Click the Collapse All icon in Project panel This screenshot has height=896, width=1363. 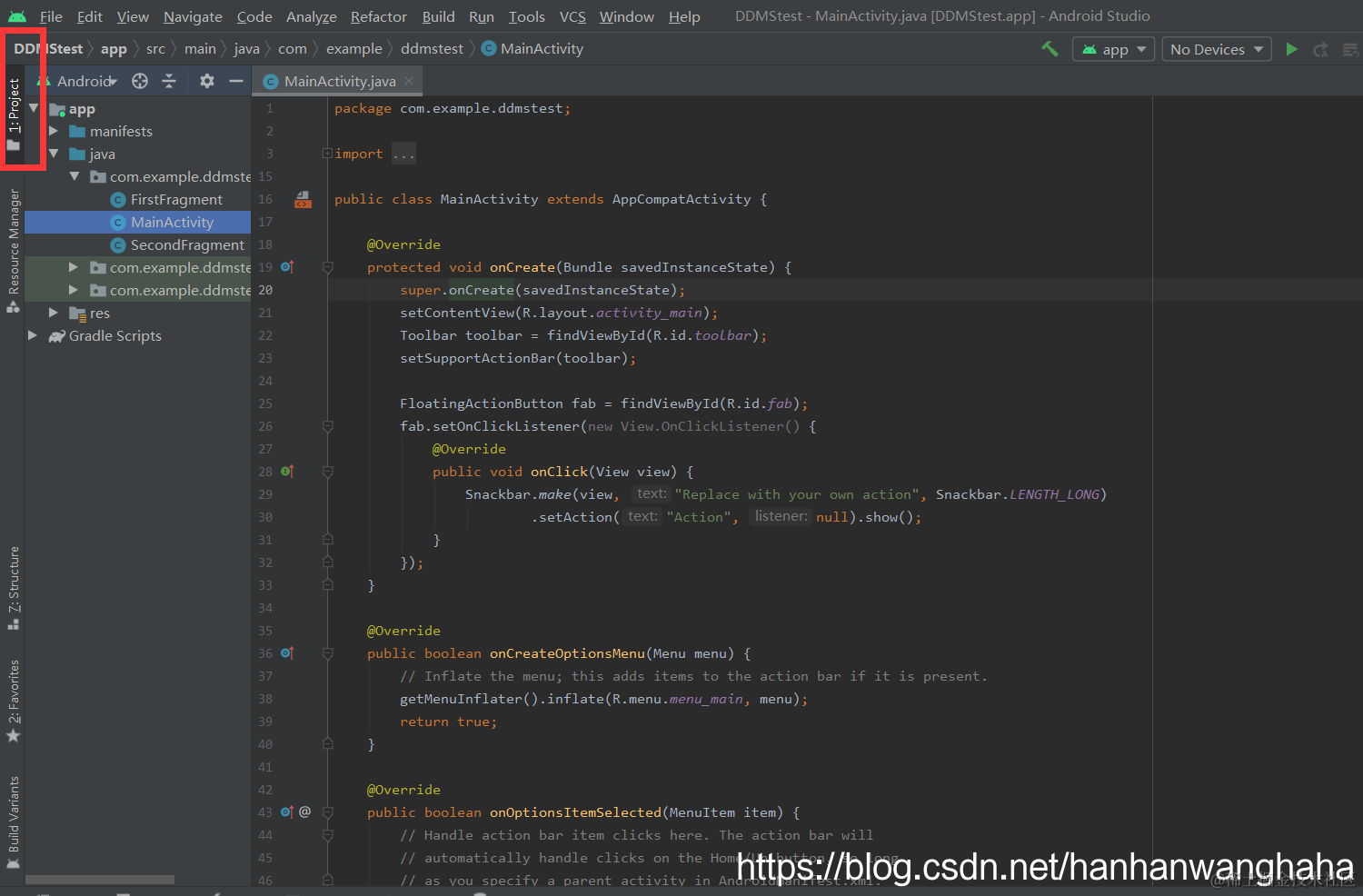point(169,81)
